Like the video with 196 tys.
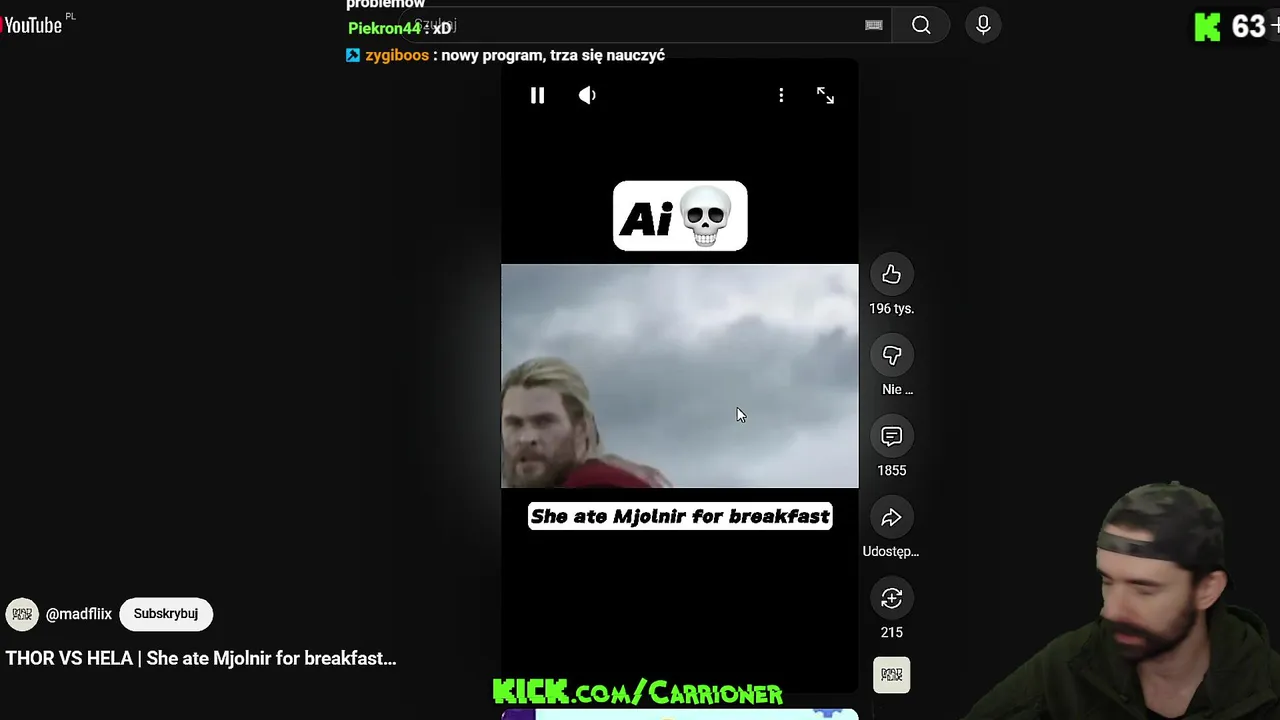The image size is (1280, 720). click(891, 275)
